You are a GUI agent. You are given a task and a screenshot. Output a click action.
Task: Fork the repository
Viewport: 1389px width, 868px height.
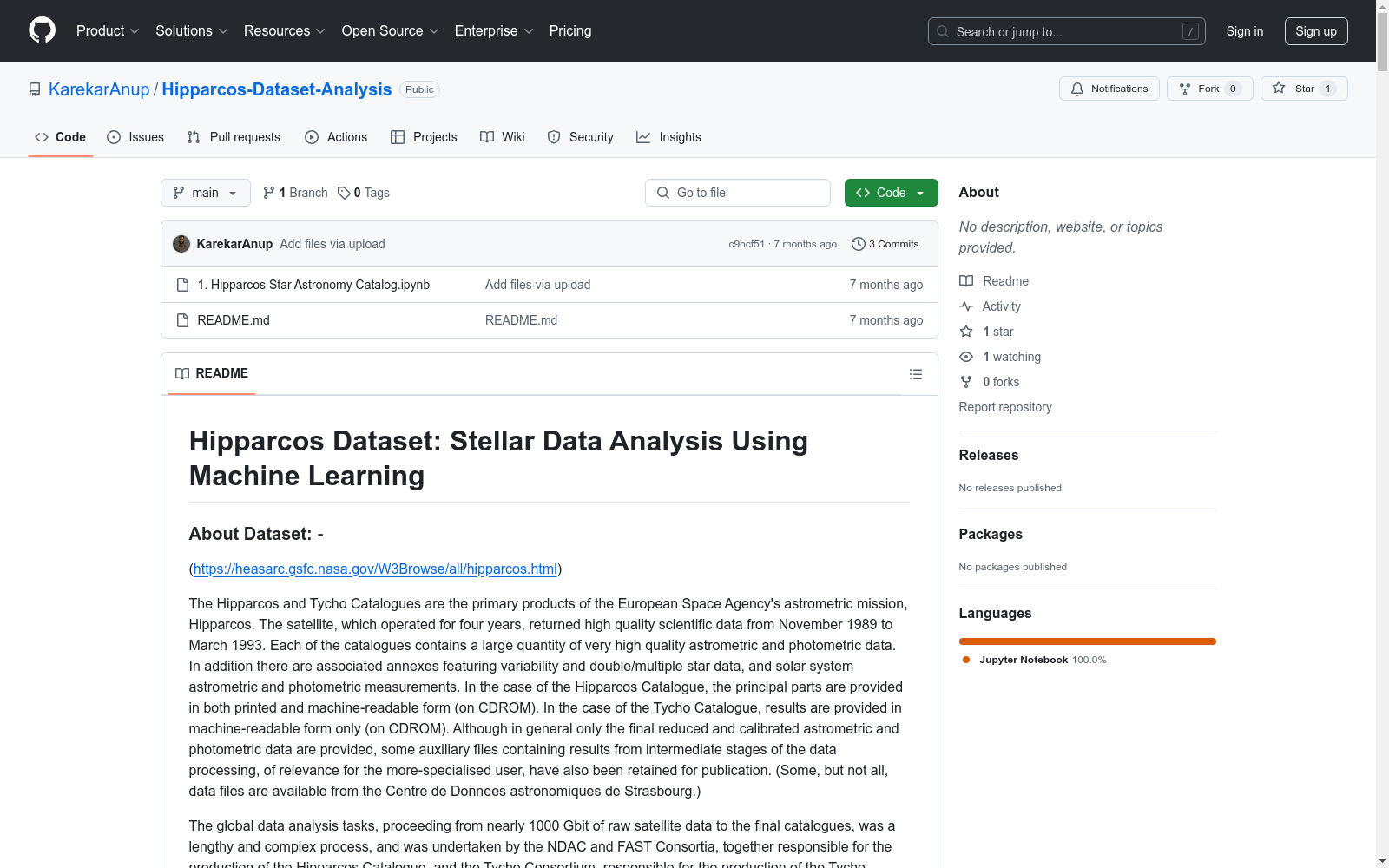[1209, 89]
